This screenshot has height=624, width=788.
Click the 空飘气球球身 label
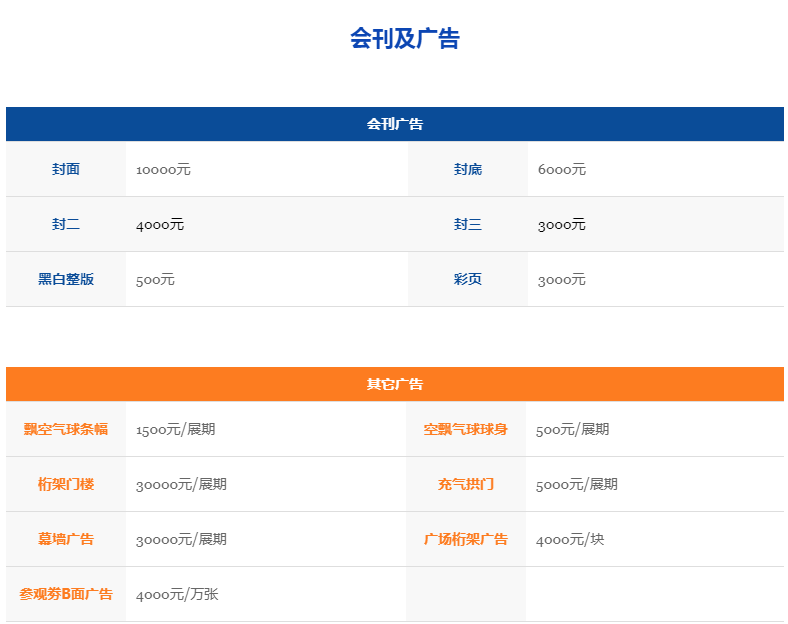click(x=465, y=429)
